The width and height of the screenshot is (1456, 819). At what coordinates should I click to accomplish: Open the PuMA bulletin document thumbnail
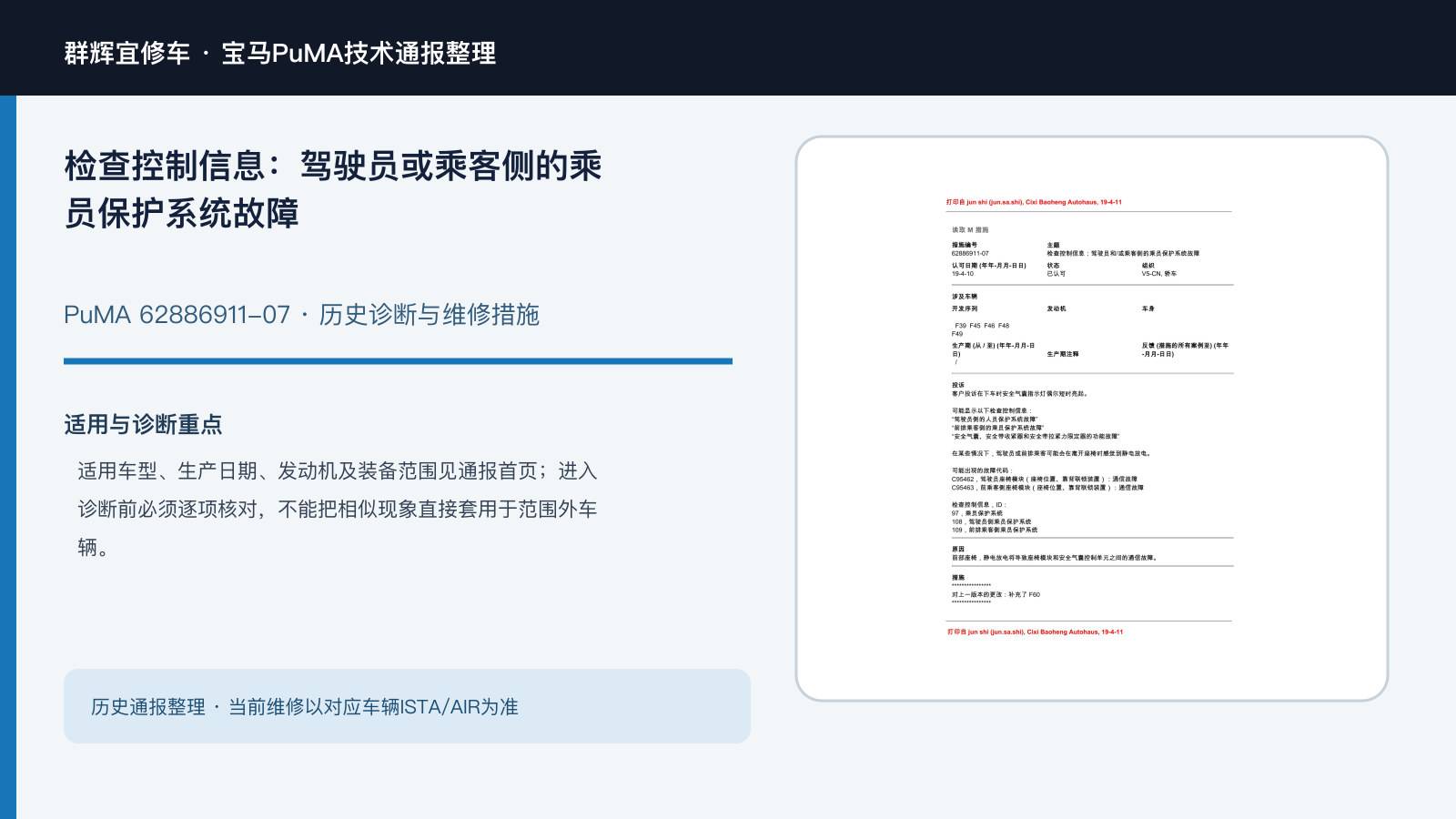pyautogui.click(x=1092, y=419)
